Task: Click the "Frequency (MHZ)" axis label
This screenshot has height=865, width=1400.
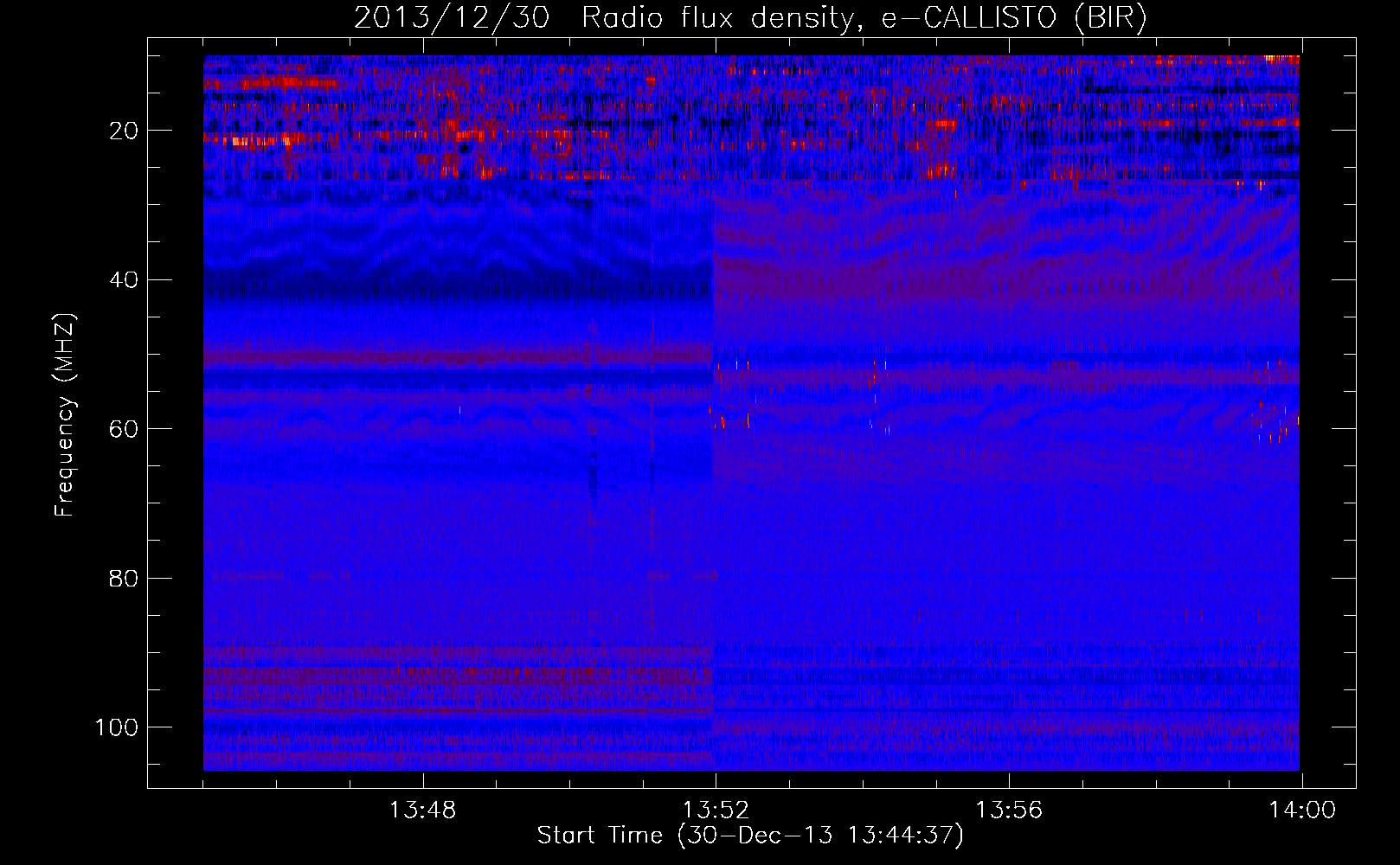Action: tap(65, 414)
